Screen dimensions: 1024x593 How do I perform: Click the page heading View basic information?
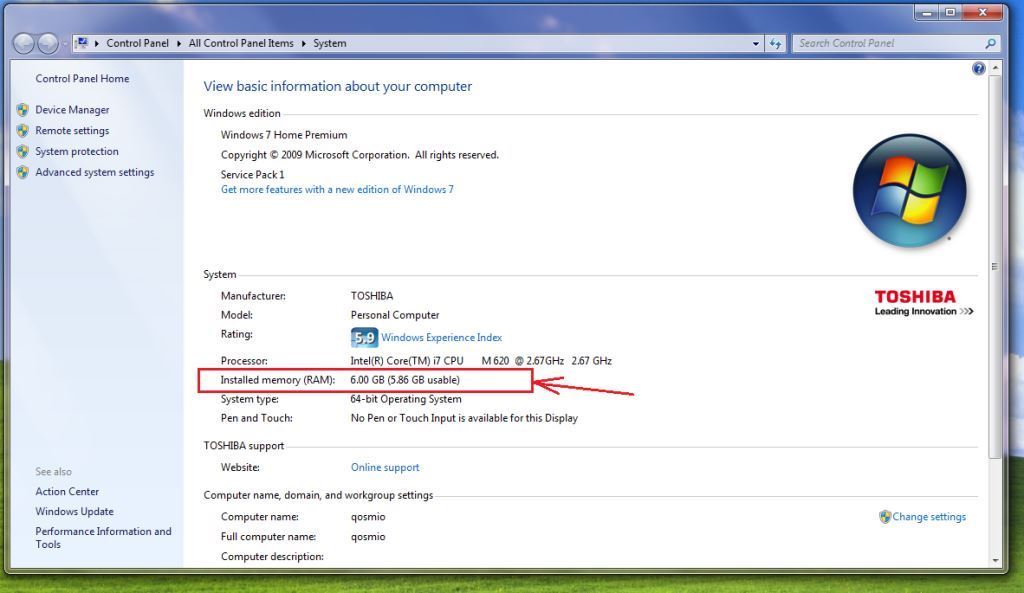pyautogui.click(x=338, y=86)
